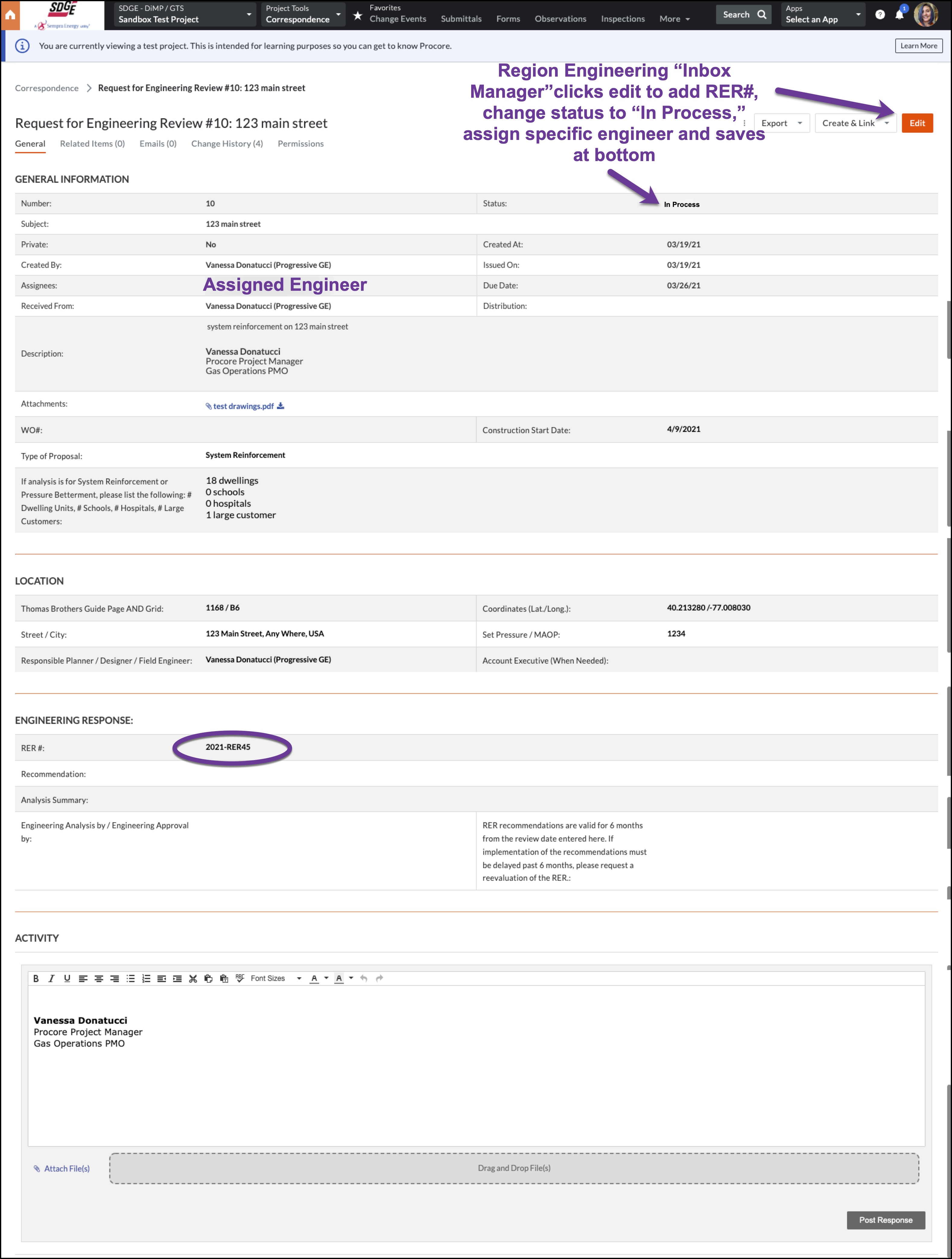This screenshot has width=952, height=1259.
Task: Click the bulleted list icon
Action: 130,978
